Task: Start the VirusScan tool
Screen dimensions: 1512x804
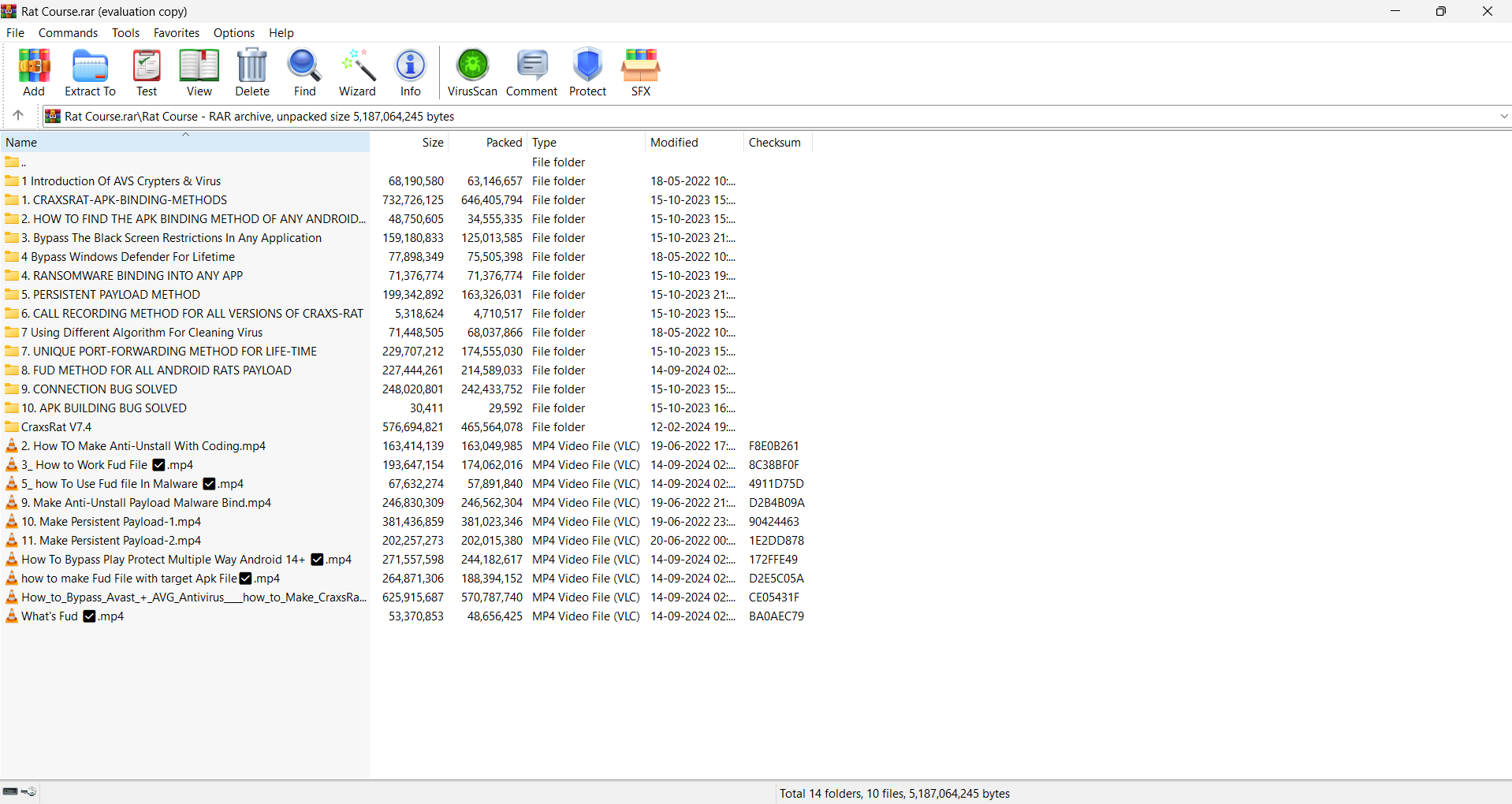Action: (x=472, y=73)
